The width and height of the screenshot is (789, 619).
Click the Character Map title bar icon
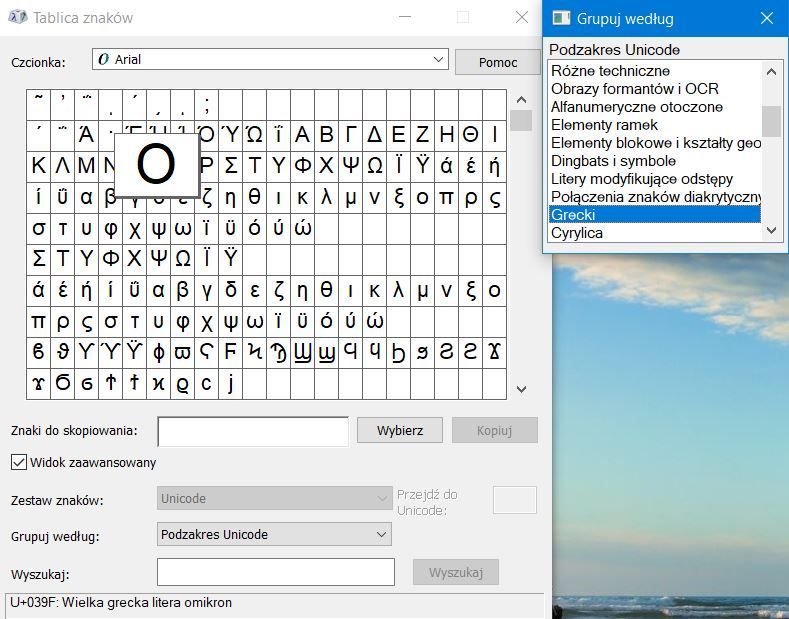pyautogui.click(x=16, y=17)
